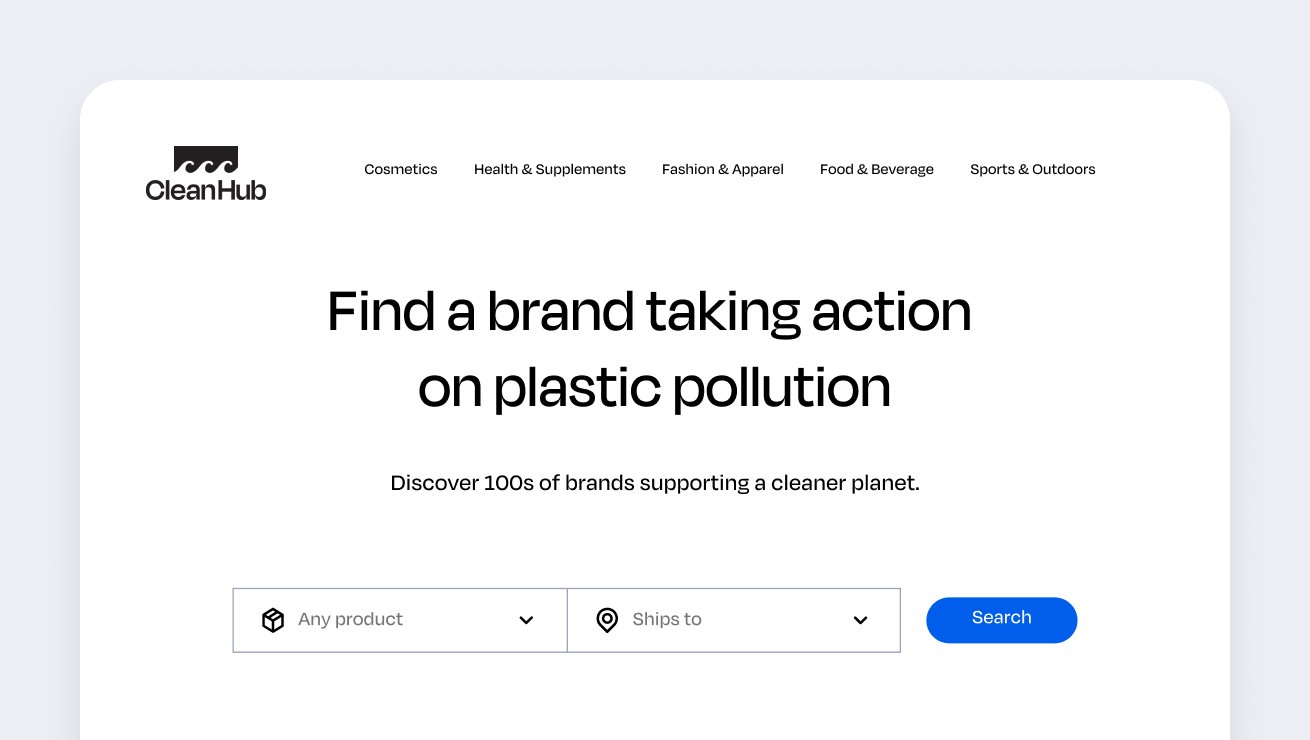The height and width of the screenshot is (740, 1310).
Task: Go to Fashion & Apparel
Action: (x=723, y=169)
